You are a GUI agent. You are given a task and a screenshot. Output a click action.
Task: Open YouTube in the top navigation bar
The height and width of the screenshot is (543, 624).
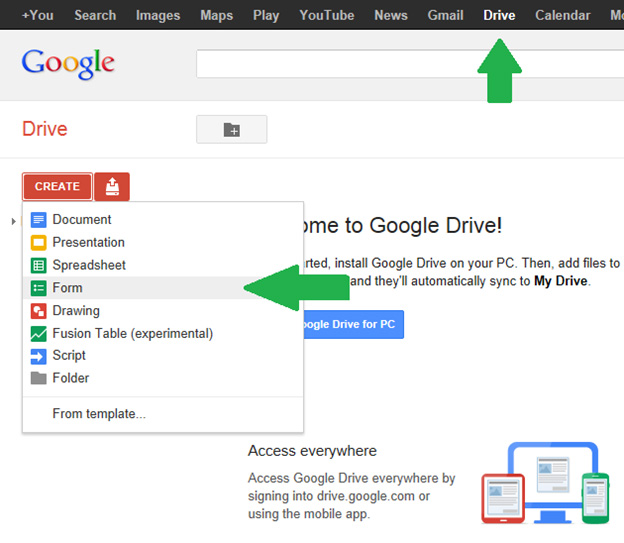pyautogui.click(x=326, y=15)
